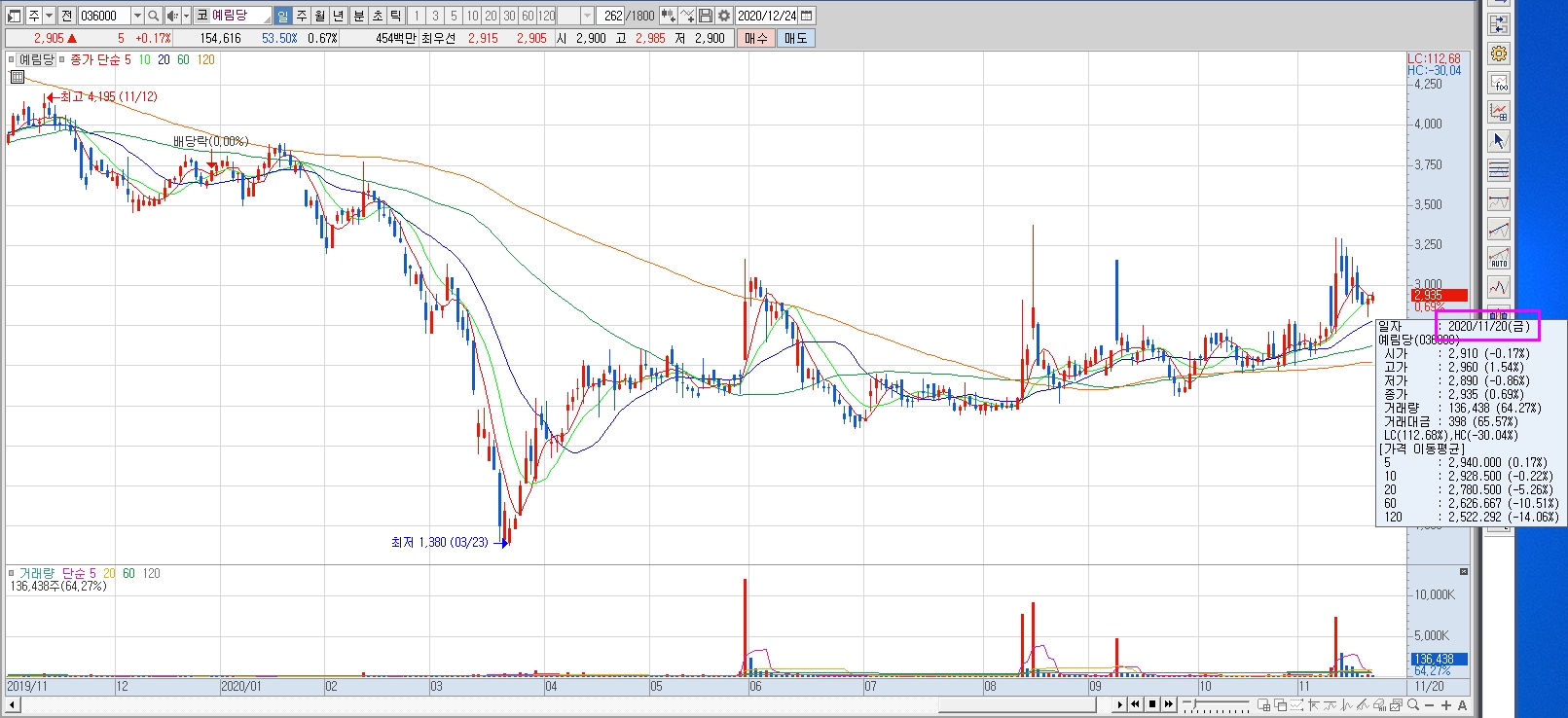This screenshot has height=718, width=1568.
Task: Click the chart with grid icon in sidebar
Action: tap(1499, 112)
